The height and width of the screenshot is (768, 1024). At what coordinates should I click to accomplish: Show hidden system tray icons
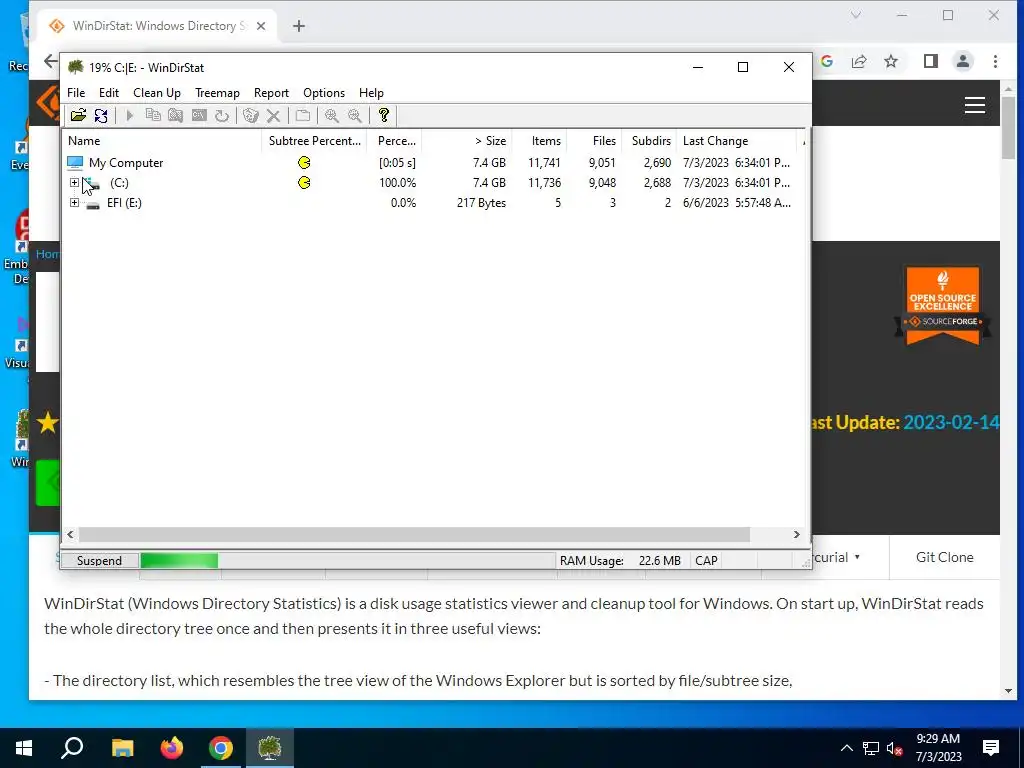pyautogui.click(x=846, y=748)
